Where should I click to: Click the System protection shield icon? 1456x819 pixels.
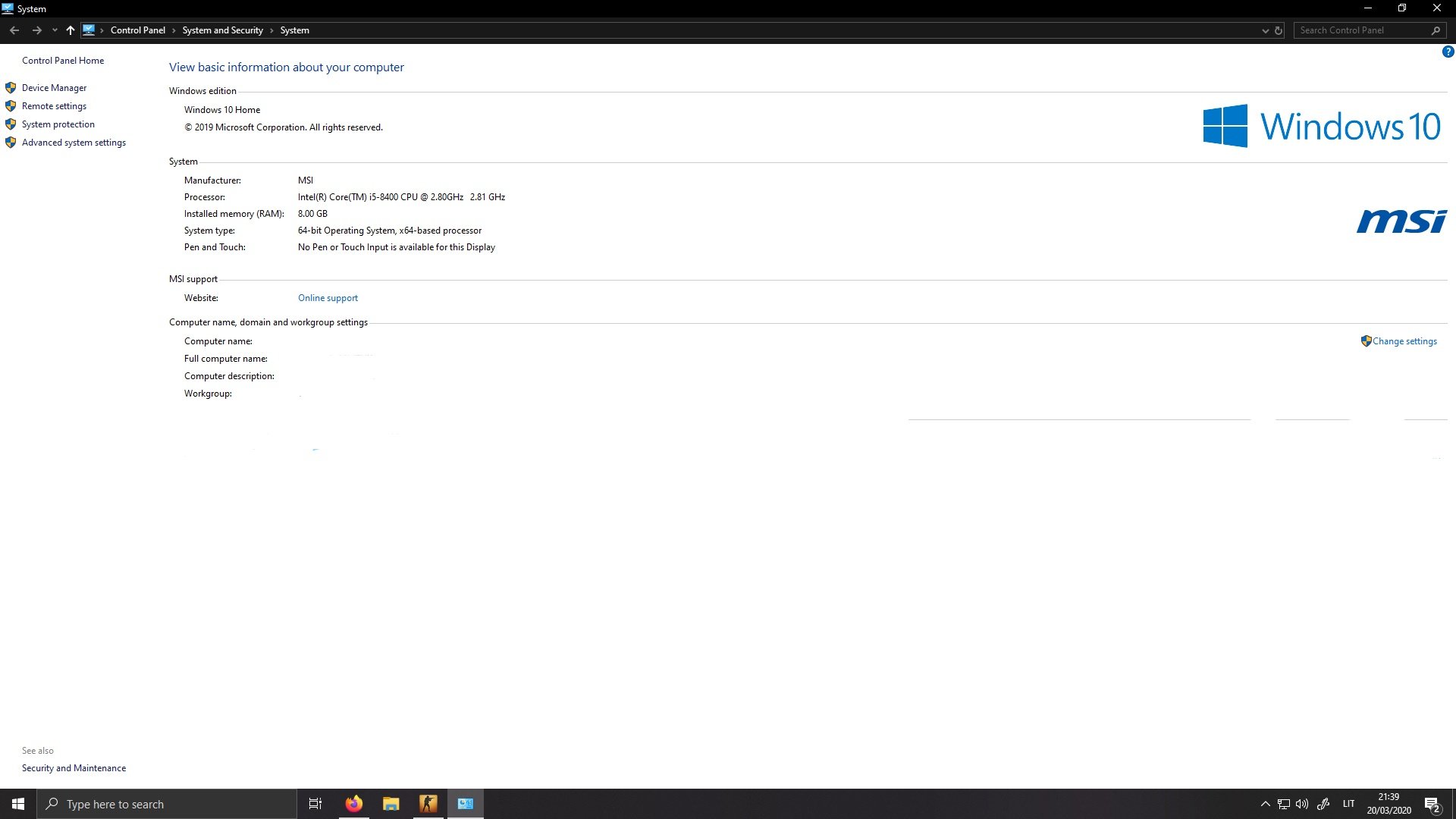coord(11,124)
